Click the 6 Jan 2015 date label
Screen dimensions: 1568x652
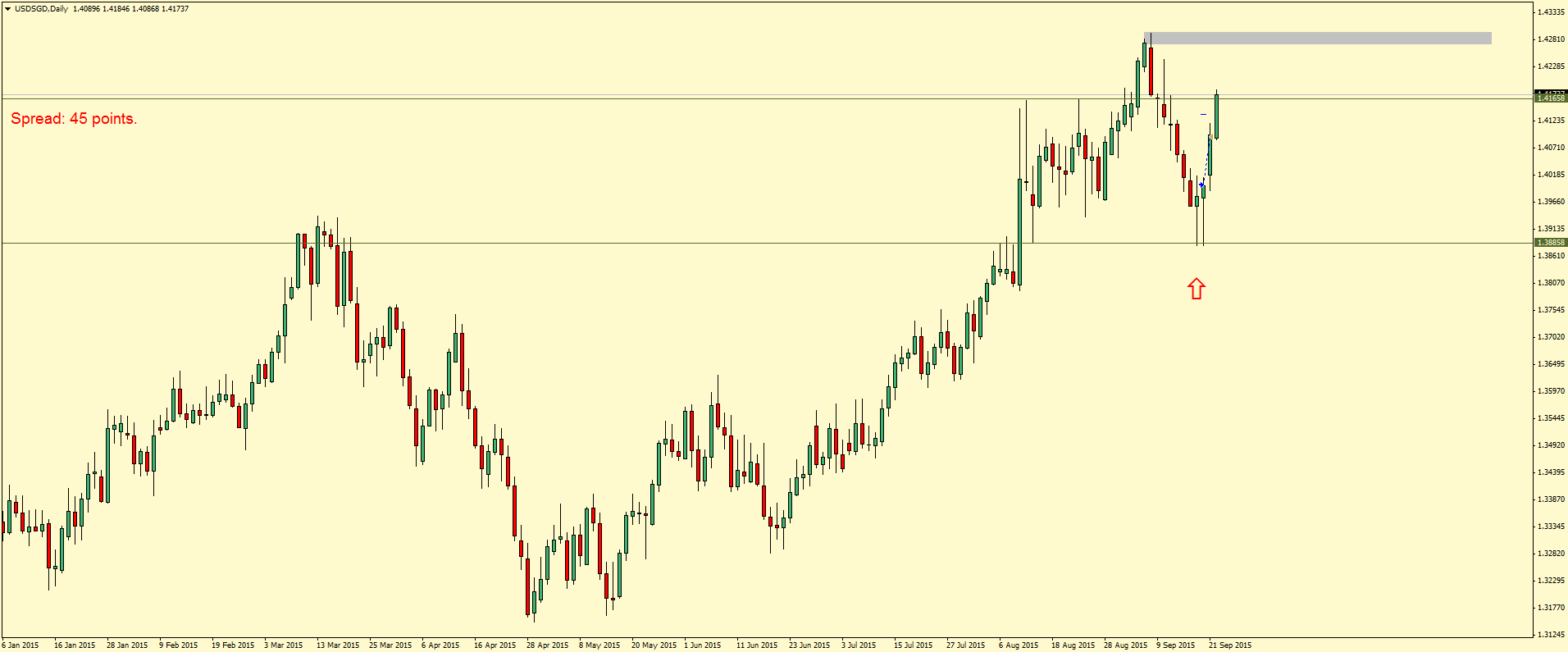[x=21, y=645]
